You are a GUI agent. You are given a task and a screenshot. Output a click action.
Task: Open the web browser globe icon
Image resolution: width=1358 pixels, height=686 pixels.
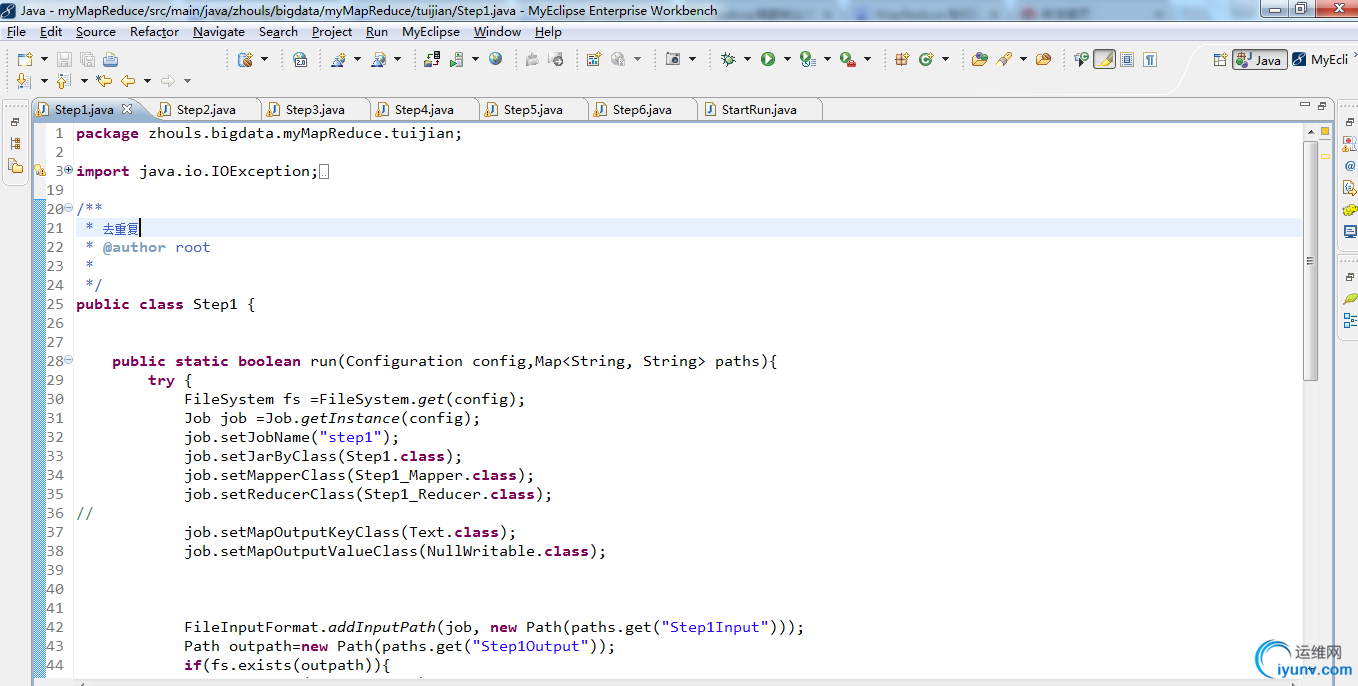(495, 59)
